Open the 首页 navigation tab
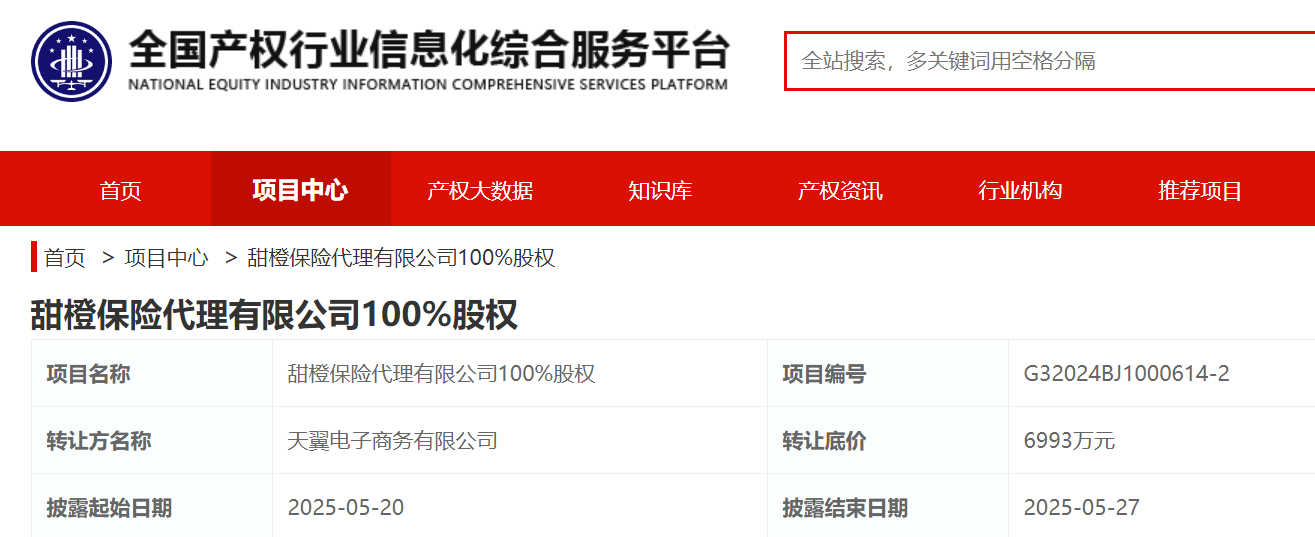 point(121,190)
